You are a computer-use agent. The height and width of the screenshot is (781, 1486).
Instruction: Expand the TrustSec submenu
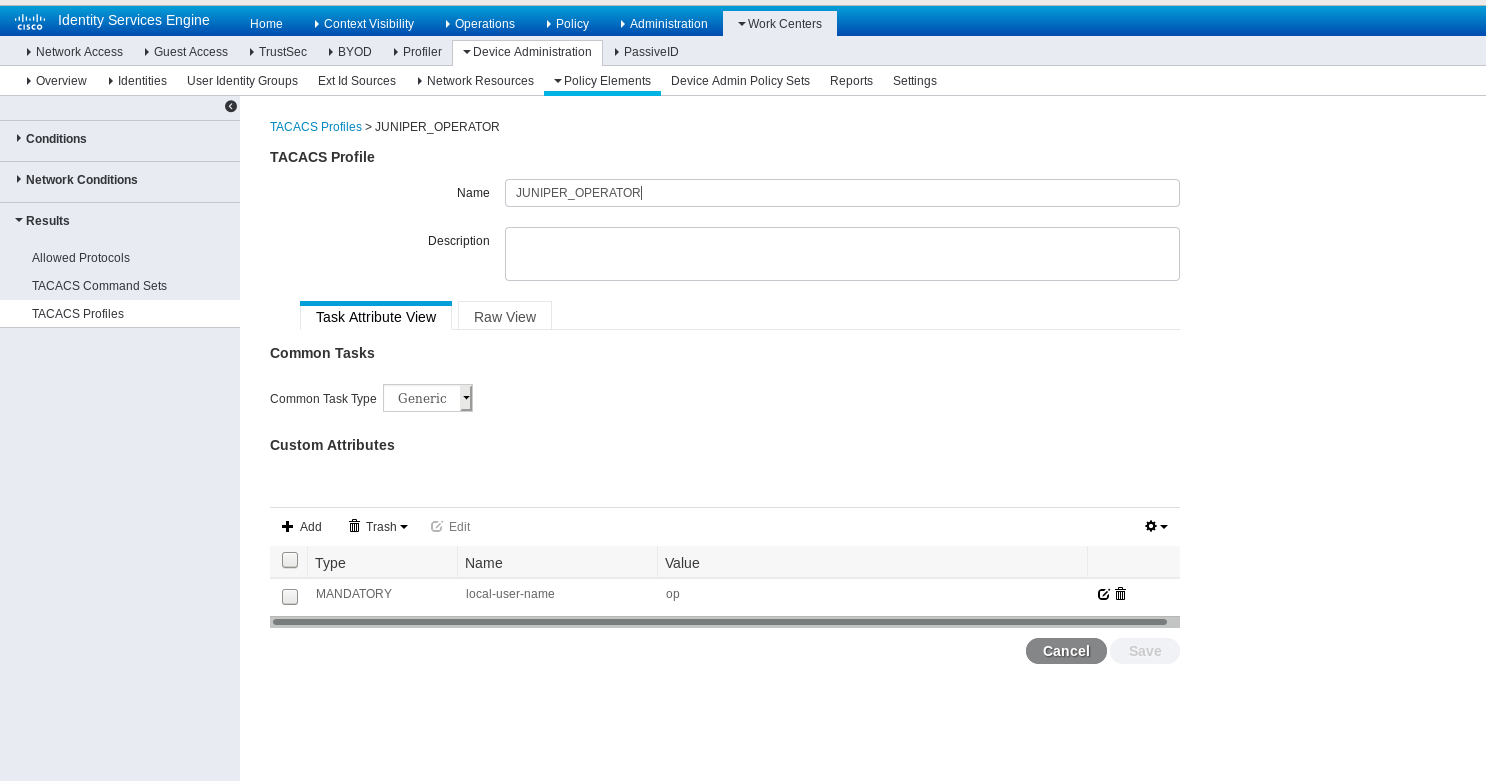[278, 52]
